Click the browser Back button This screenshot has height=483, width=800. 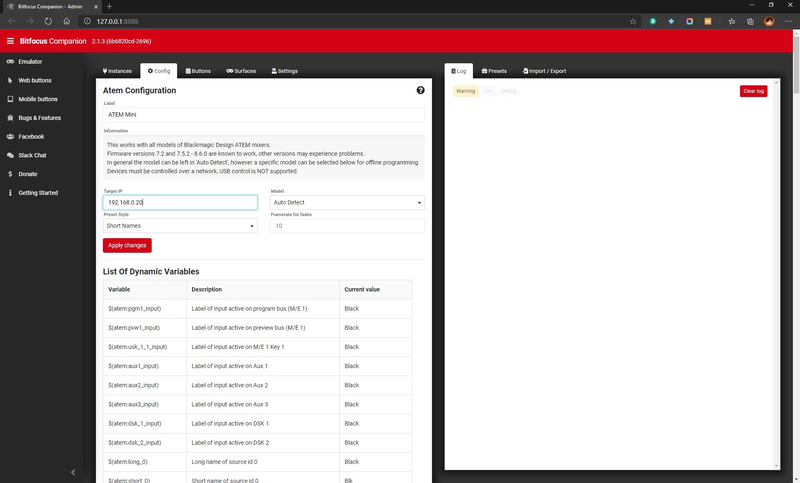coord(12,21)
